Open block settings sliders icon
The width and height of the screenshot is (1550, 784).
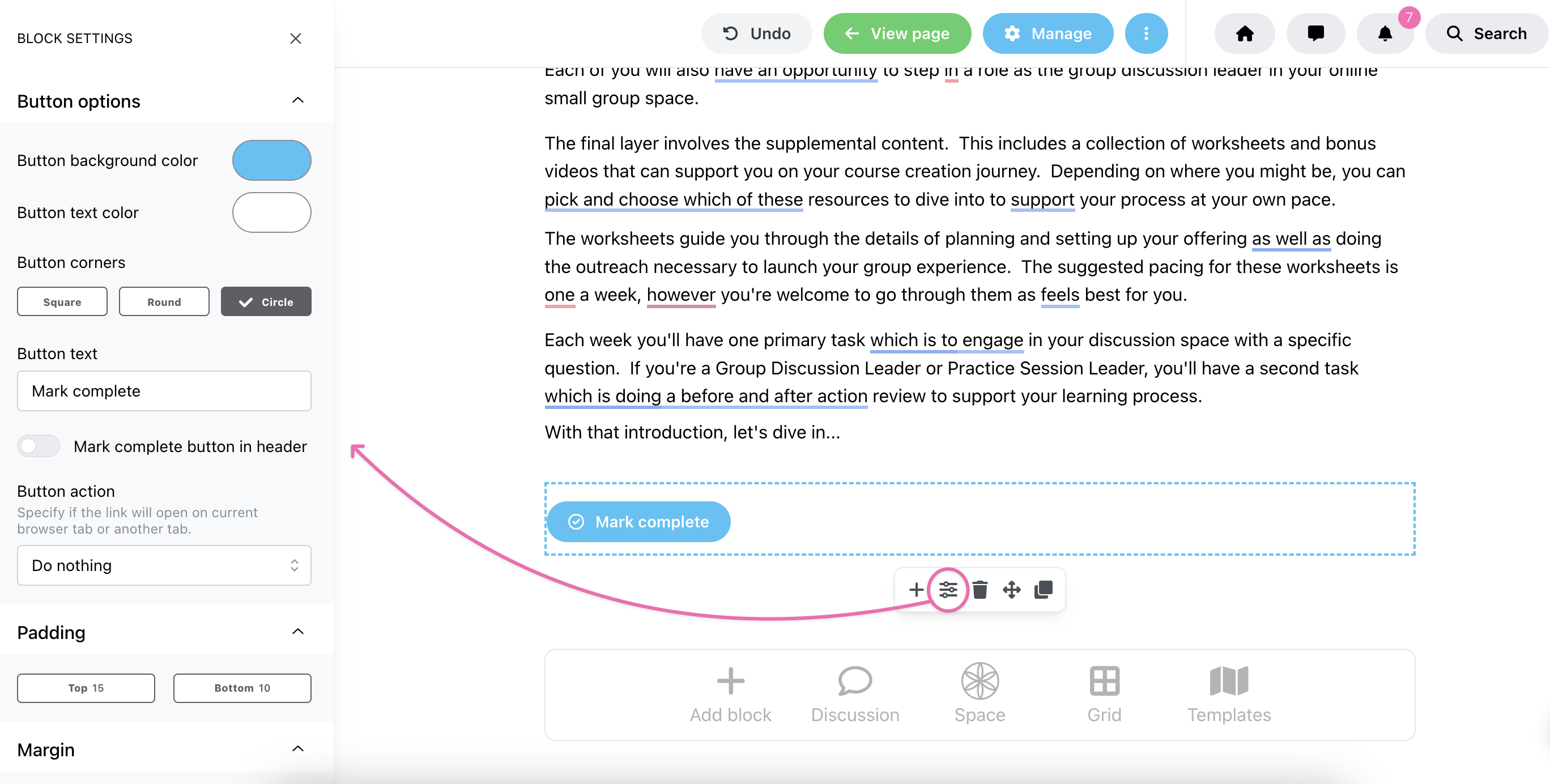pyautogui.click(x=948, y=590)
